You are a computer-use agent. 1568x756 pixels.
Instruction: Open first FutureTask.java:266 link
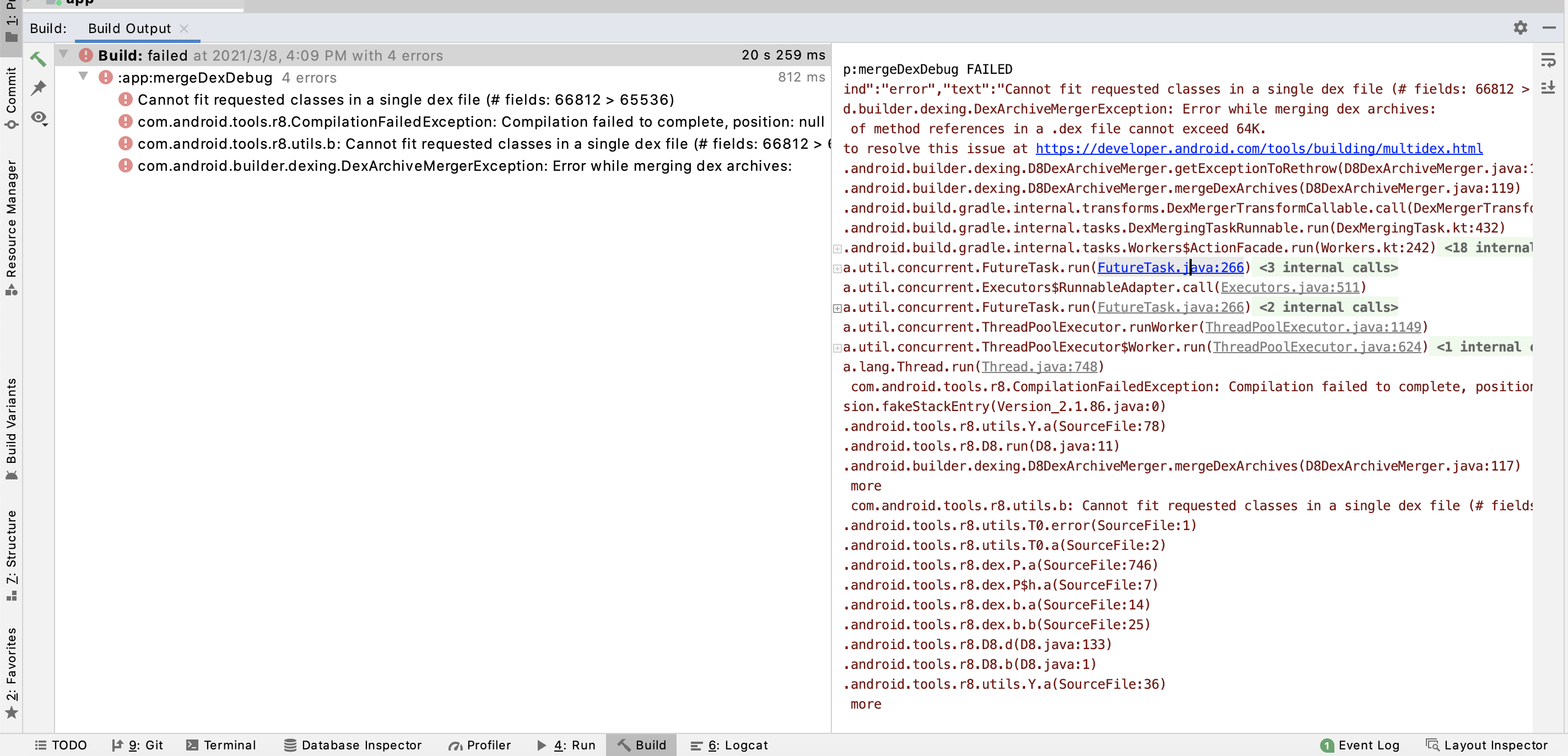(1171, 268)
